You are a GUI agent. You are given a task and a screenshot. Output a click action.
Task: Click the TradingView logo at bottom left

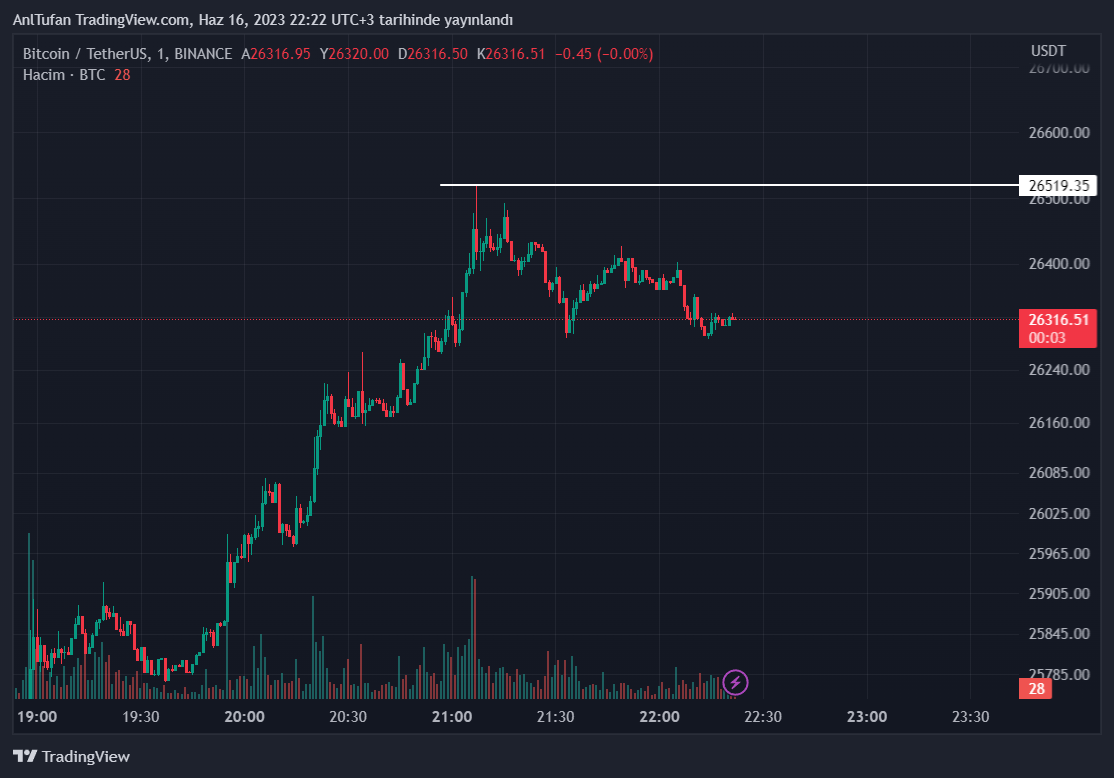click(x=71, y=756)
